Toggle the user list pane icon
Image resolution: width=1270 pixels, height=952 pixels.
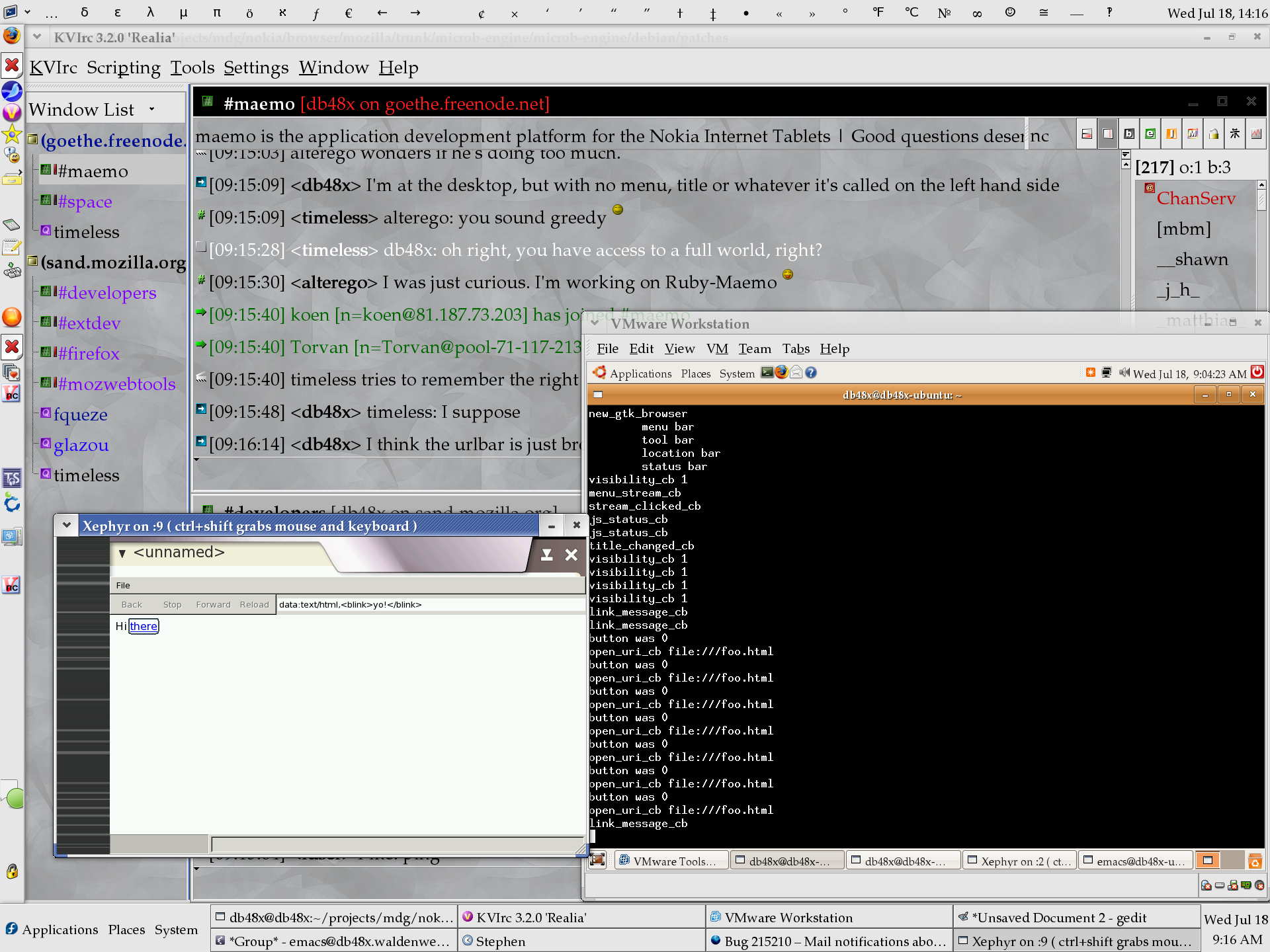[1108, 134]
